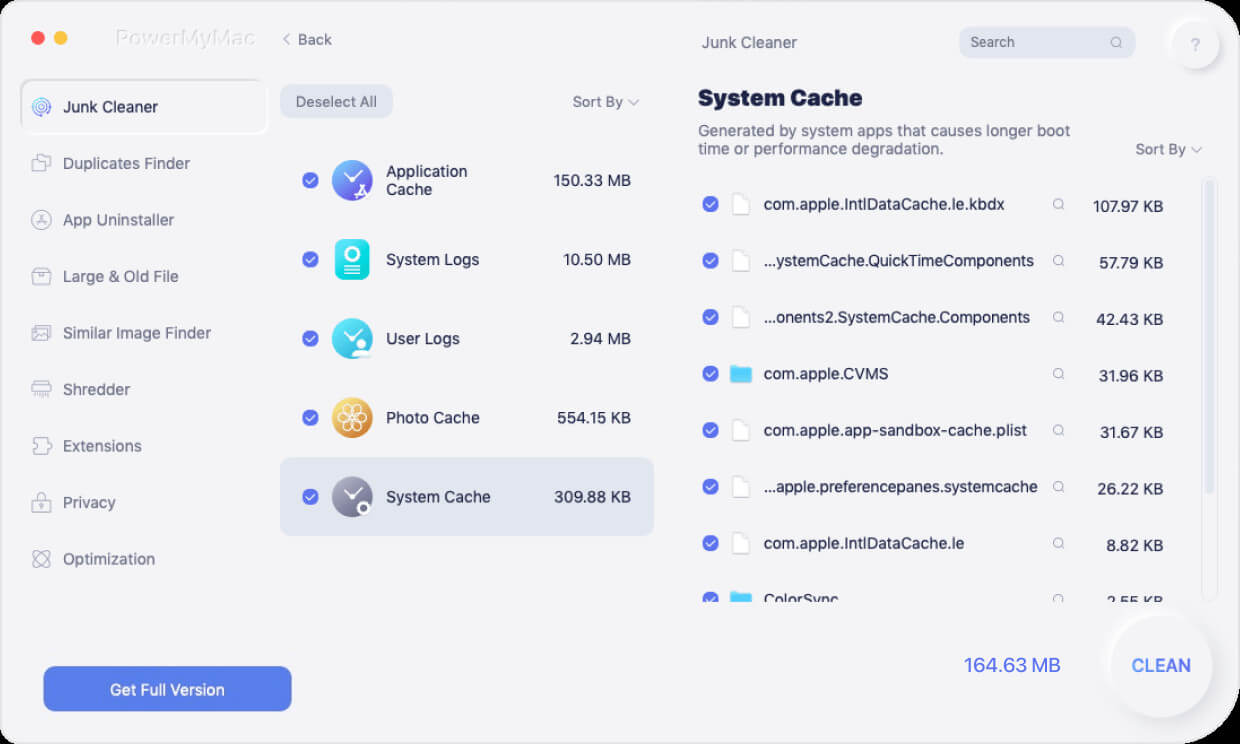Click the Application Cache category icon
Screen dimensions: 1240x744
pyautogui.click(x=352, y=180)
